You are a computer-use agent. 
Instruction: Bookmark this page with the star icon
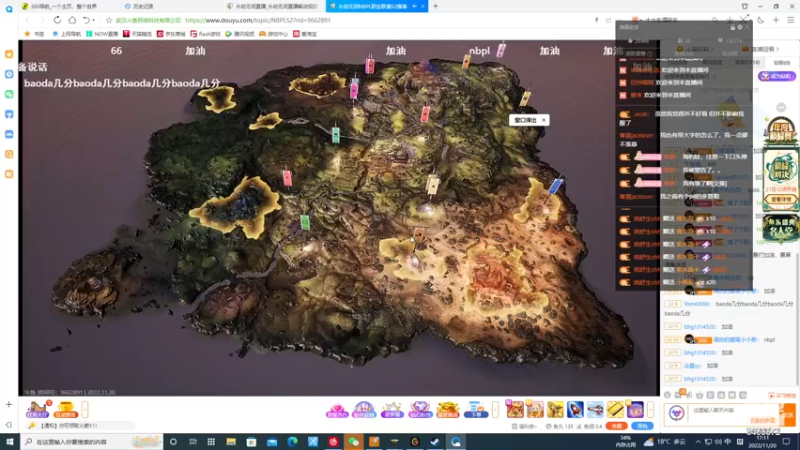click(109, 20)
